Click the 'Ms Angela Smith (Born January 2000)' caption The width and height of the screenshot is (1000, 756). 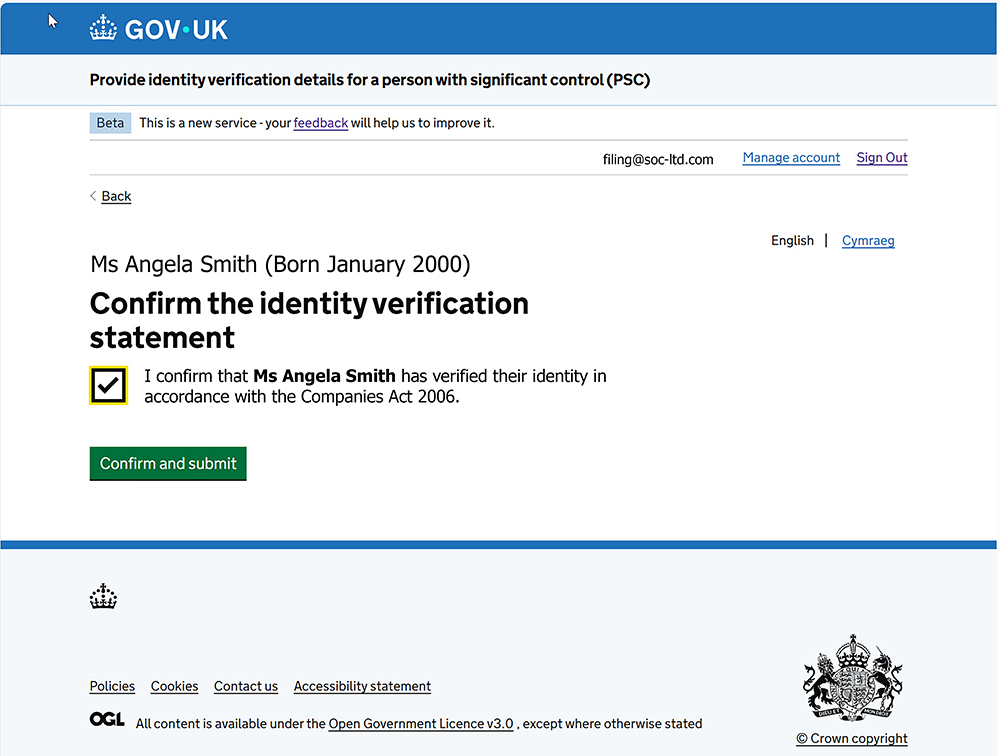280,264
